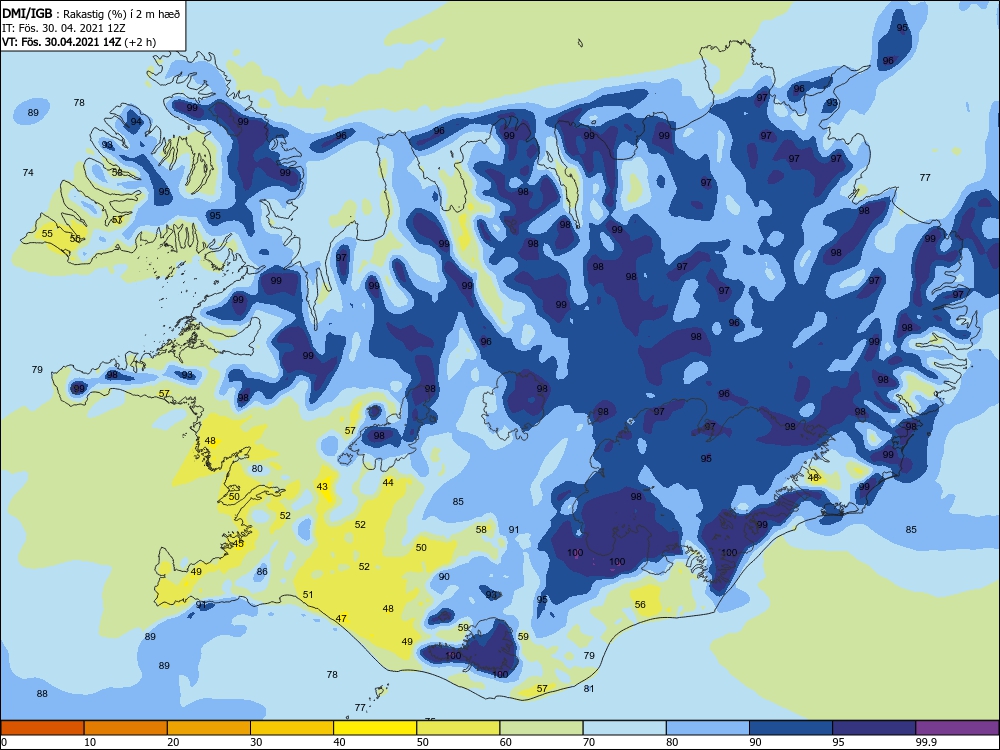The image size is (1000, 750).
Task: Click the humidity value 94 in the Westfjords
Action: 136,122
